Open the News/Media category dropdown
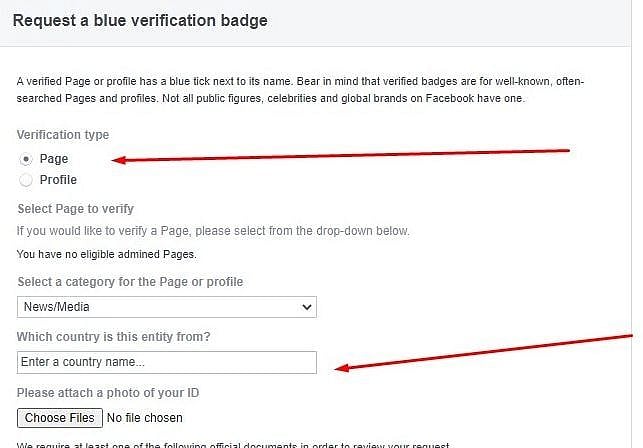 pyautogui.click(x=166, y=307)
